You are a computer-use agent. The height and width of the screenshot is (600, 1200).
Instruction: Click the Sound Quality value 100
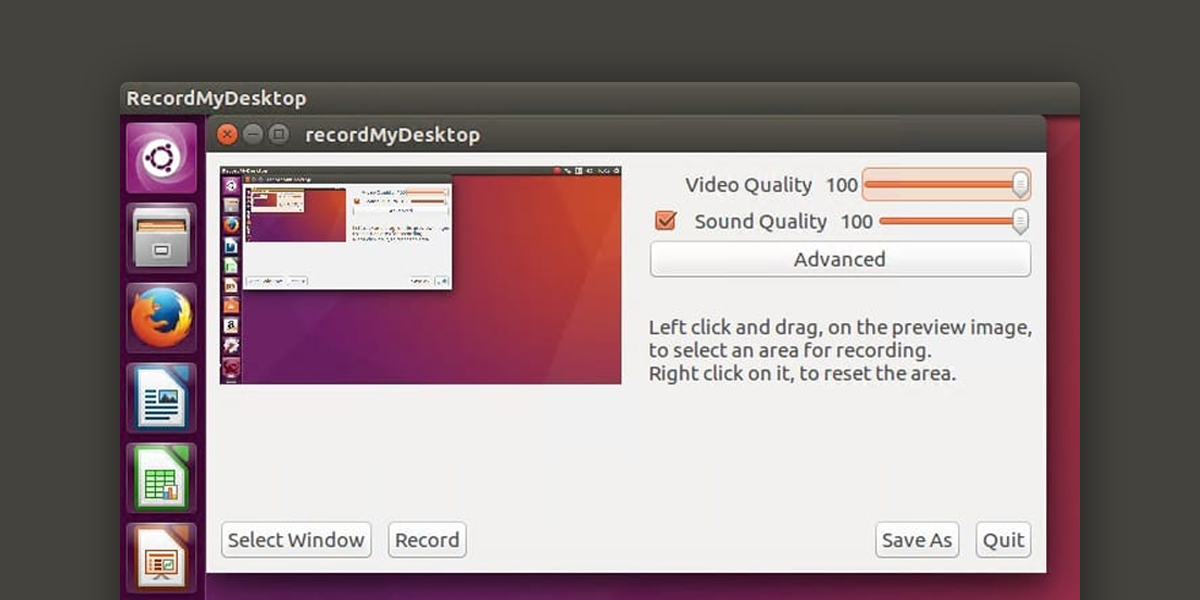(857, 222)
